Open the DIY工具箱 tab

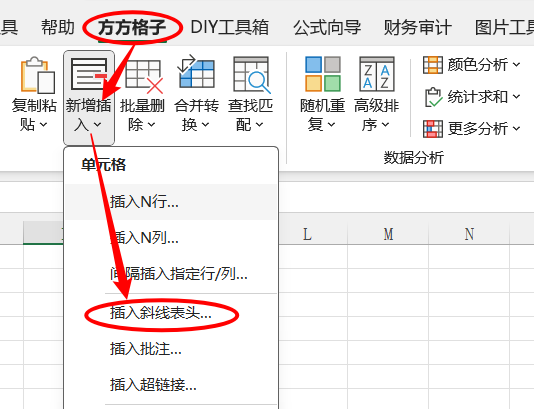[230, 27]
